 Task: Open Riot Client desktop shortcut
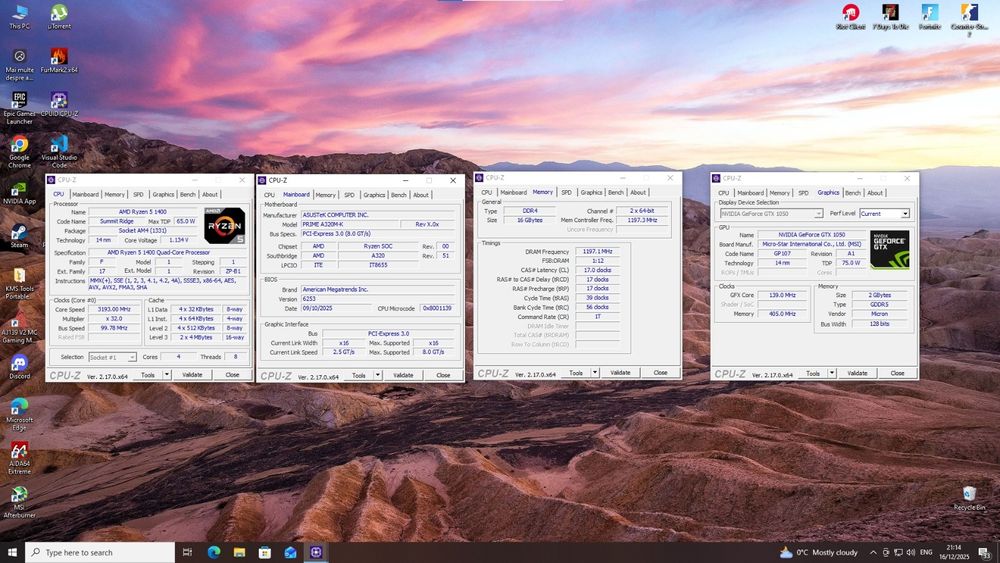850,17
